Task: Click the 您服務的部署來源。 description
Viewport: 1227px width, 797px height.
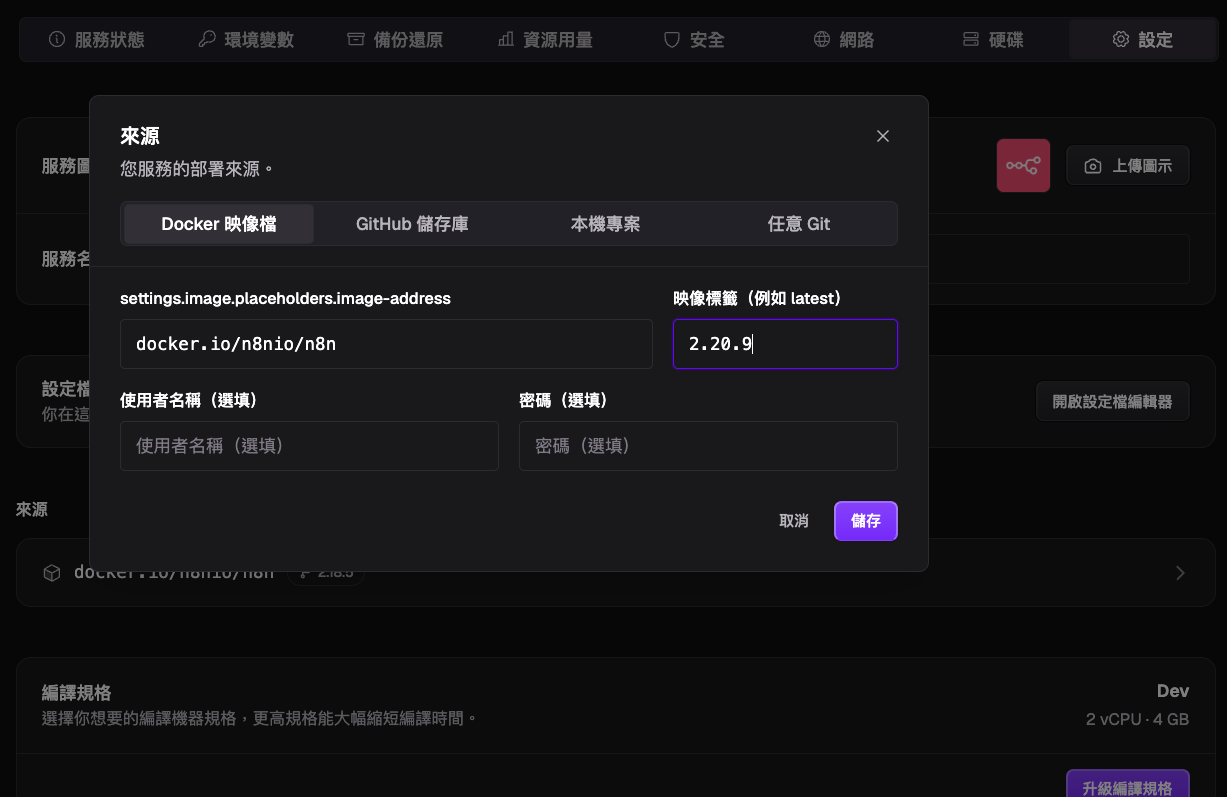Action: coord(197,169)
